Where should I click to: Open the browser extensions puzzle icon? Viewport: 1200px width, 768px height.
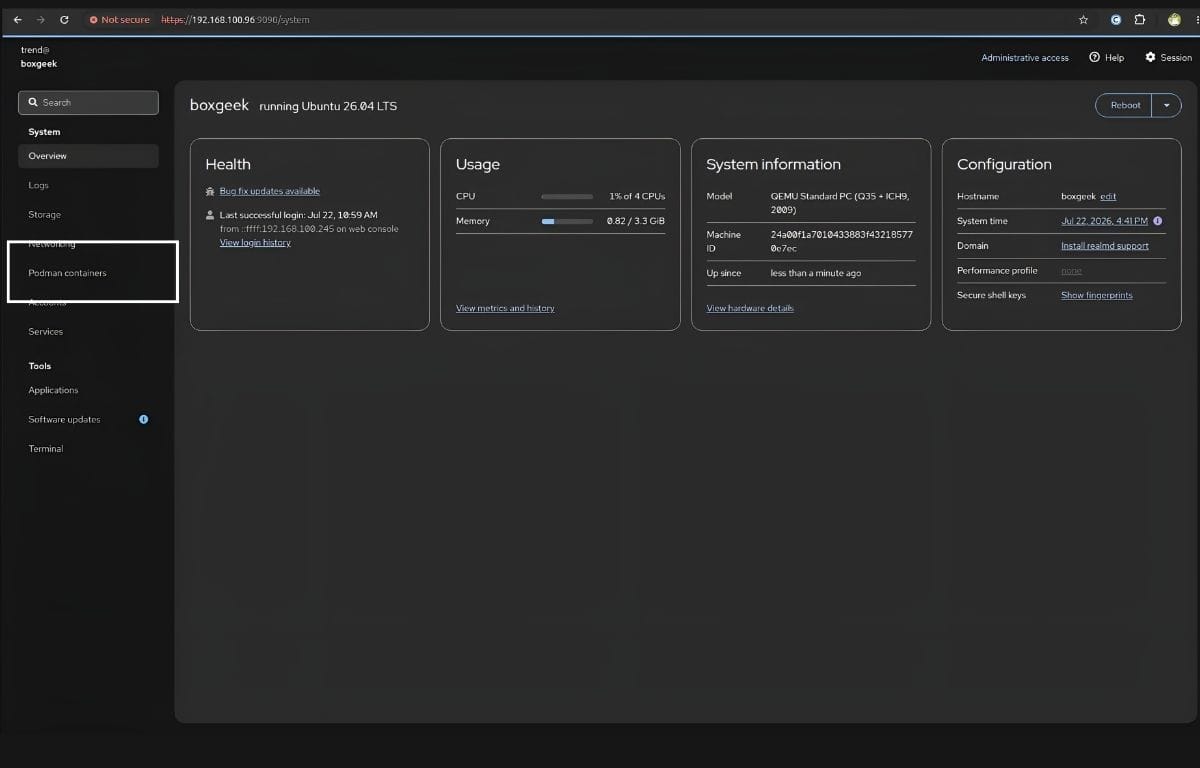(1140, 19)
